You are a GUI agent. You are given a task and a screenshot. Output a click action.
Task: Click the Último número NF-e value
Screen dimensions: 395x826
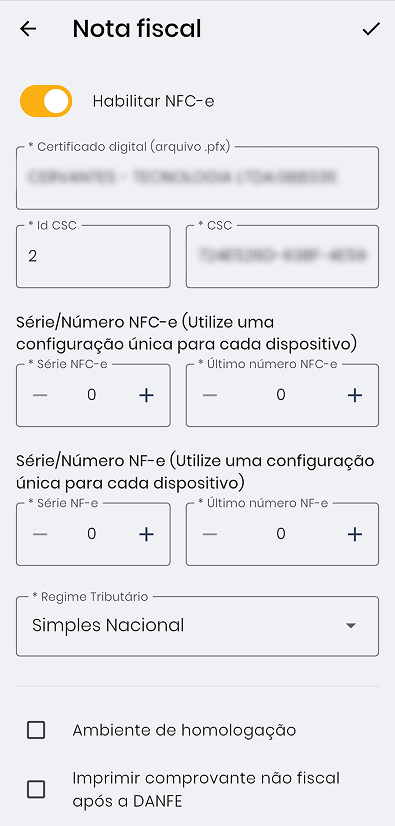tap(281, 534)
